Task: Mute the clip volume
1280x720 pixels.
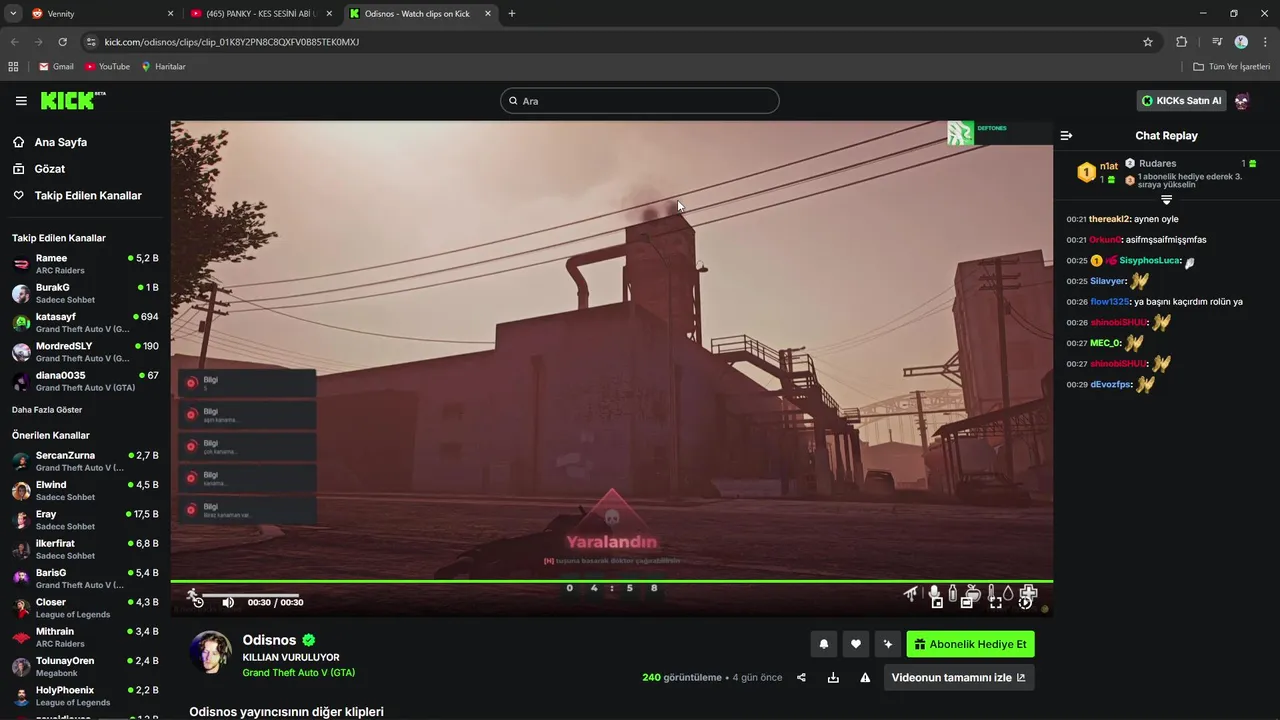Action: click(x=228, y=602)
